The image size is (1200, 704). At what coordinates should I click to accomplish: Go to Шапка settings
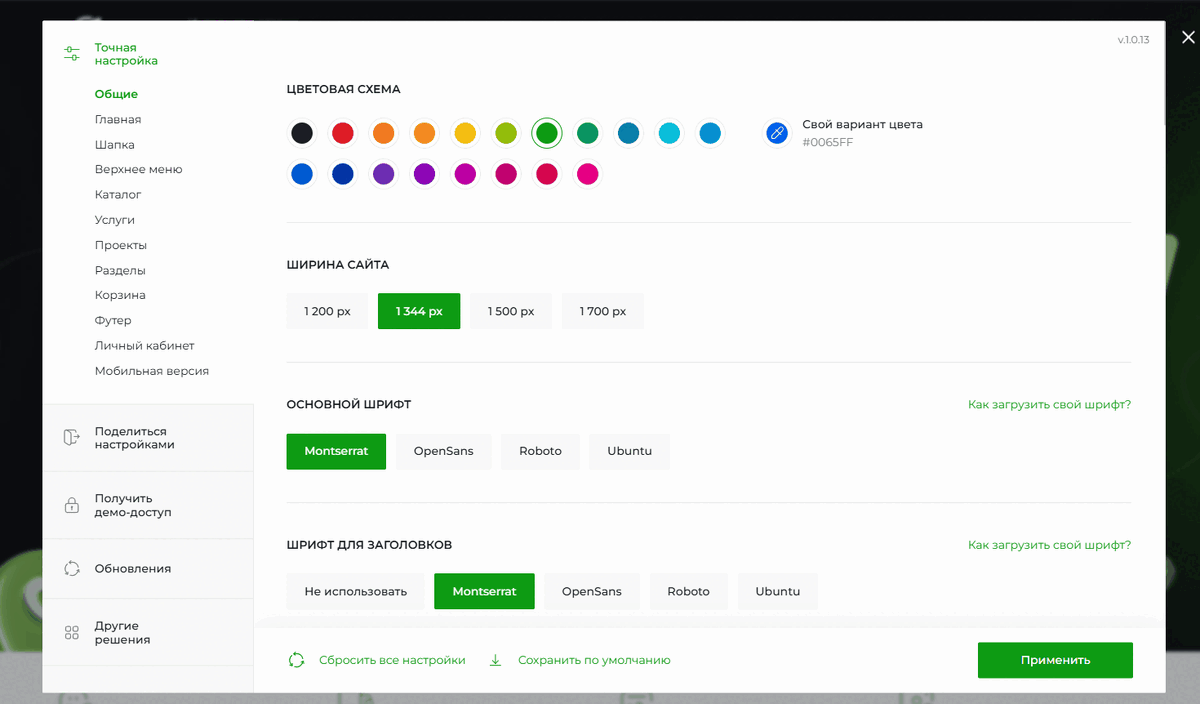point(115,145)
